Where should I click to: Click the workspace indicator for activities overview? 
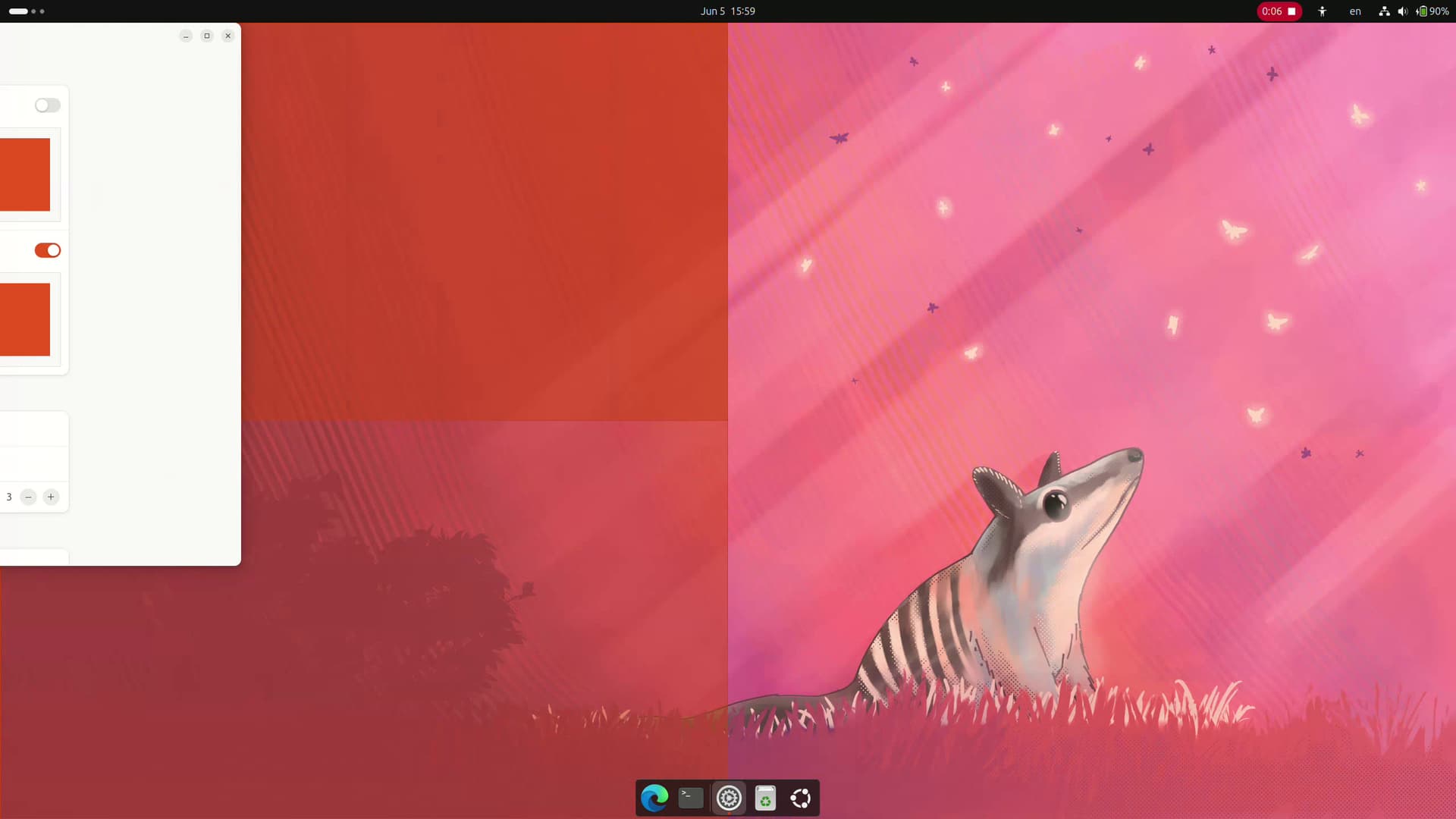(27, 11)
